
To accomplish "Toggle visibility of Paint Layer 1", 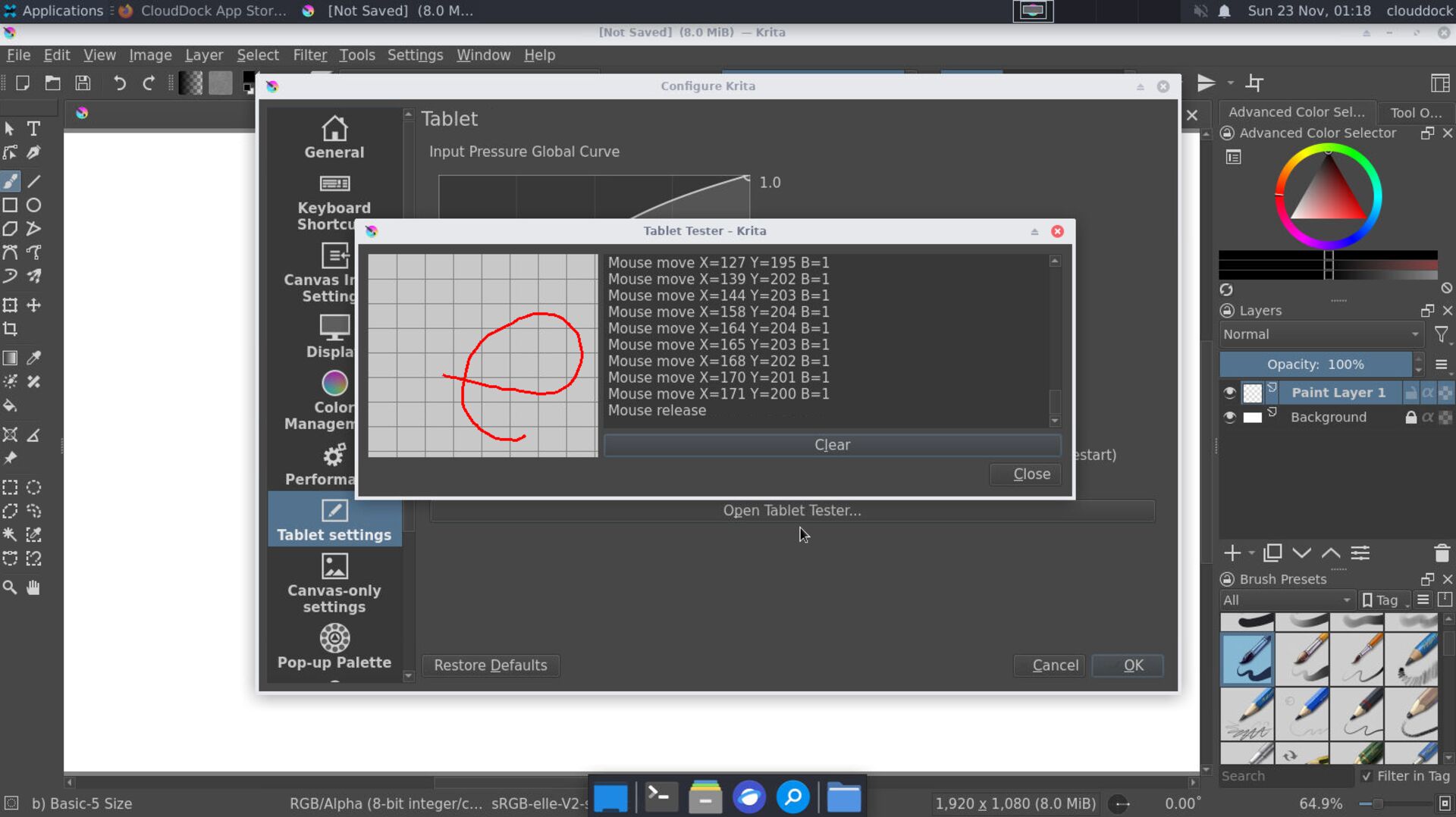I will 1230,393.
